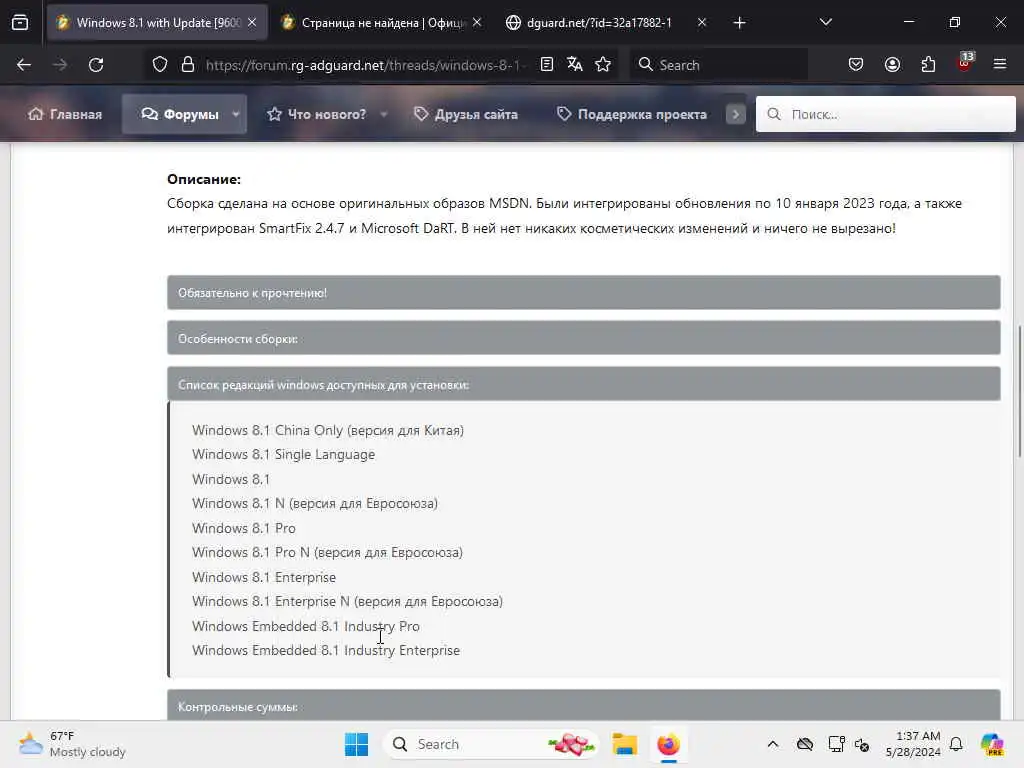Select text Windows 8.1 China Only
Screen dimensions: 1024x768
pyautogui.click(x=267, y=430)
